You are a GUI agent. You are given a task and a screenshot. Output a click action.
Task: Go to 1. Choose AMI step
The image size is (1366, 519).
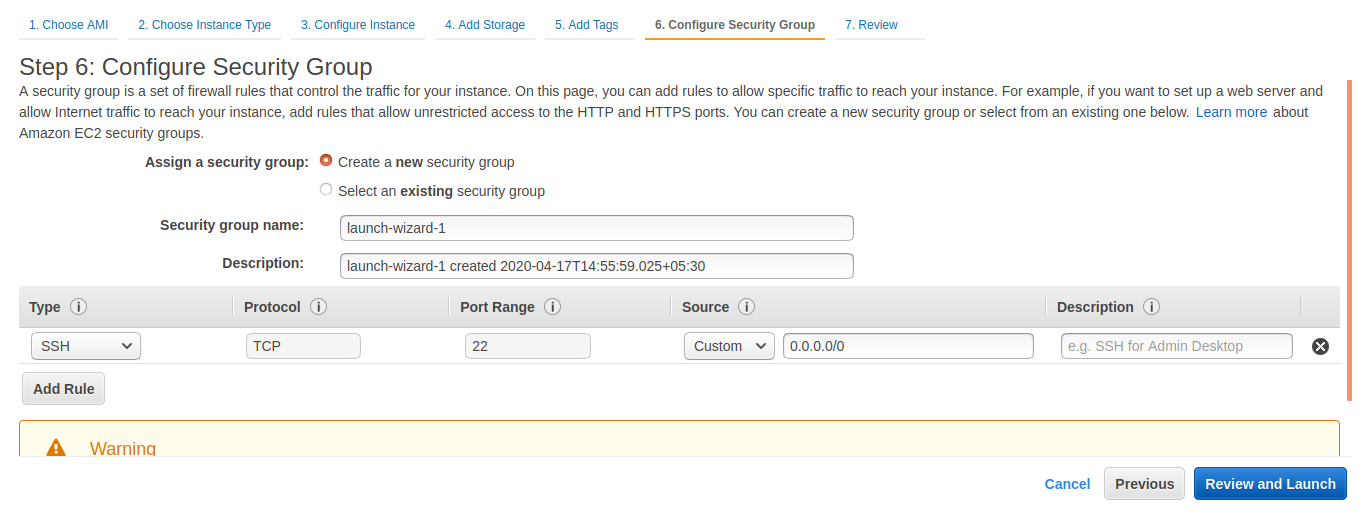click(69, 25)
